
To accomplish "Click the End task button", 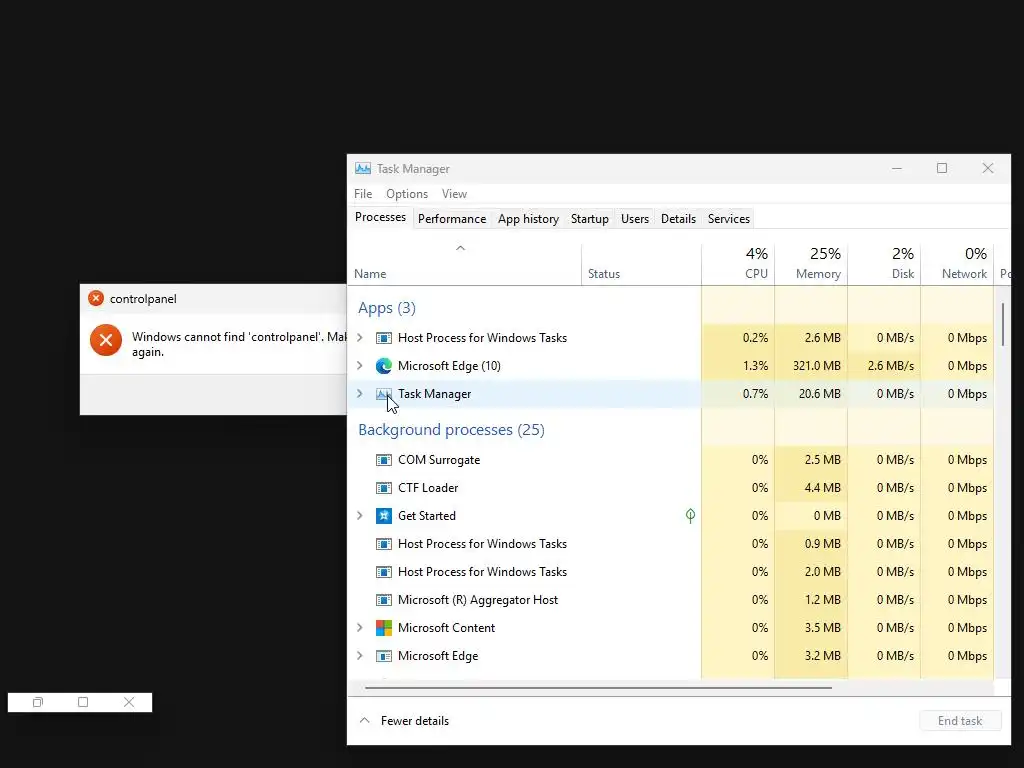I will 960,721.
